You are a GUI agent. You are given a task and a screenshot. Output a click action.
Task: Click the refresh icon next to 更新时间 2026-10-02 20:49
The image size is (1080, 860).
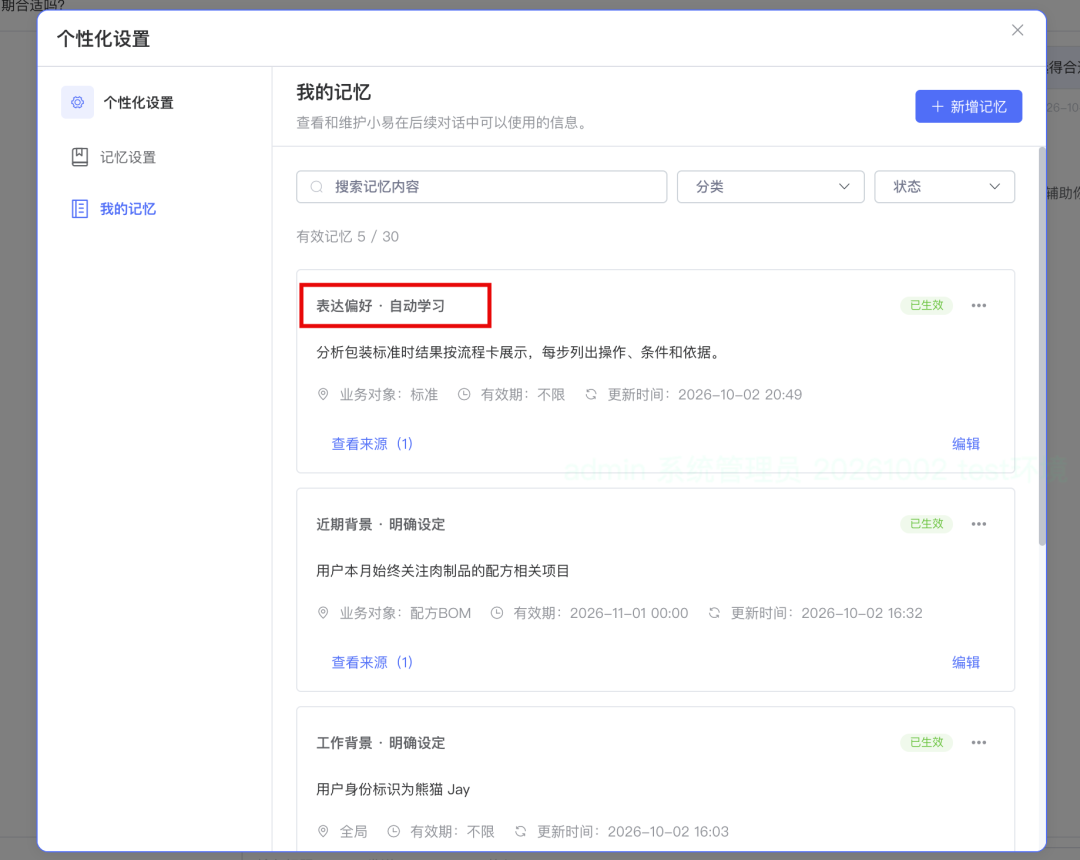click(x=591, y=395)
